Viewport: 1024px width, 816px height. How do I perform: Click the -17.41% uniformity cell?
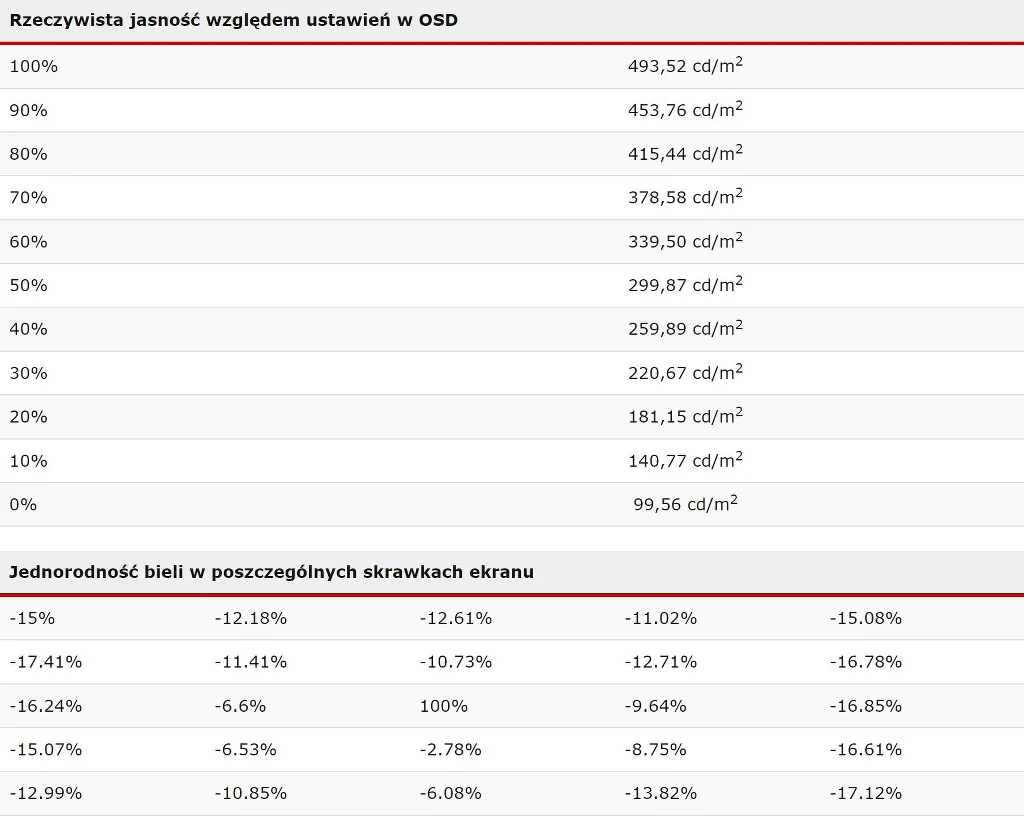click(46, 662)
